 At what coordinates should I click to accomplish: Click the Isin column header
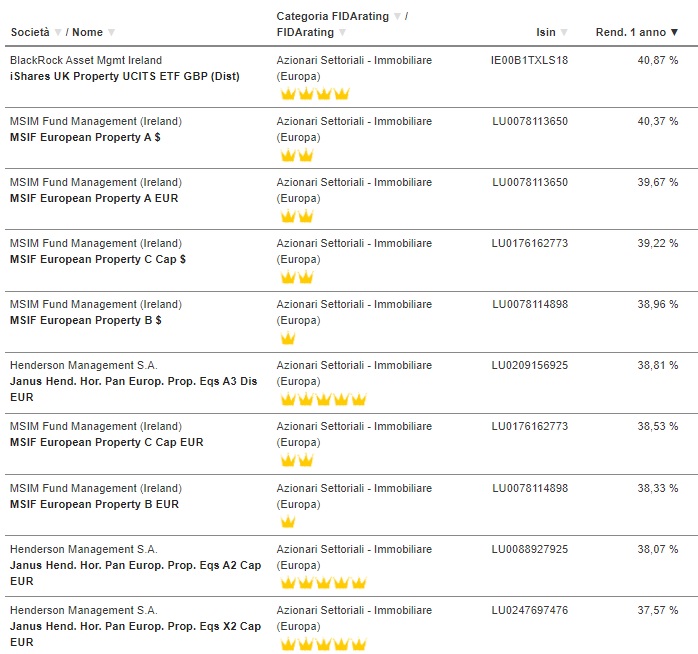point(546,32)
